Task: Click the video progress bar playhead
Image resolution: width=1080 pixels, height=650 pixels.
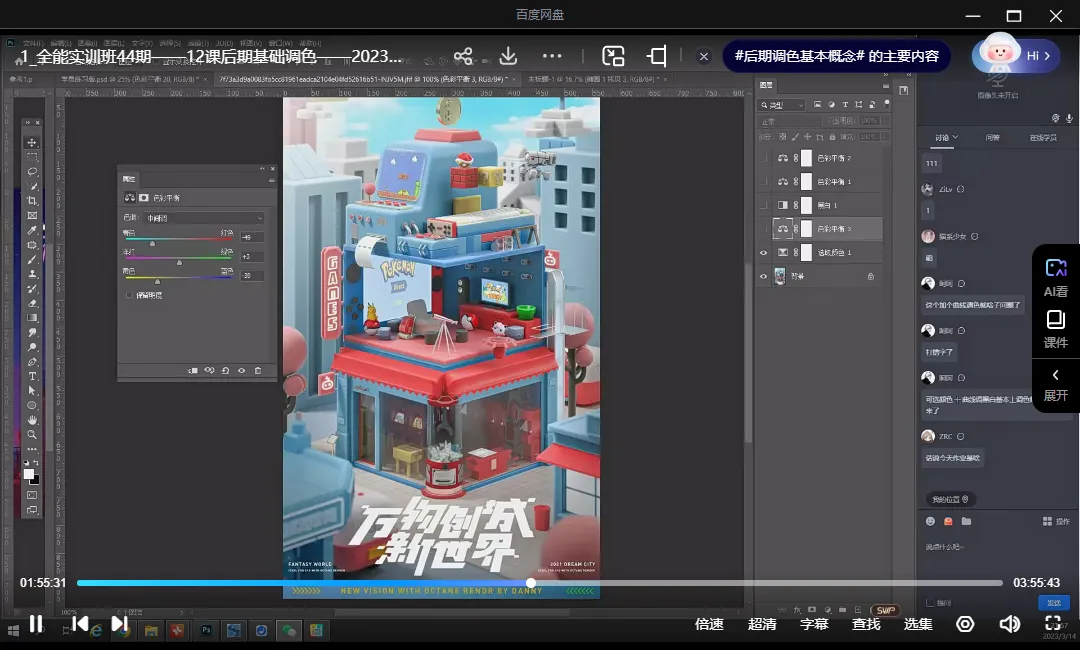Action: coord(531,583)
